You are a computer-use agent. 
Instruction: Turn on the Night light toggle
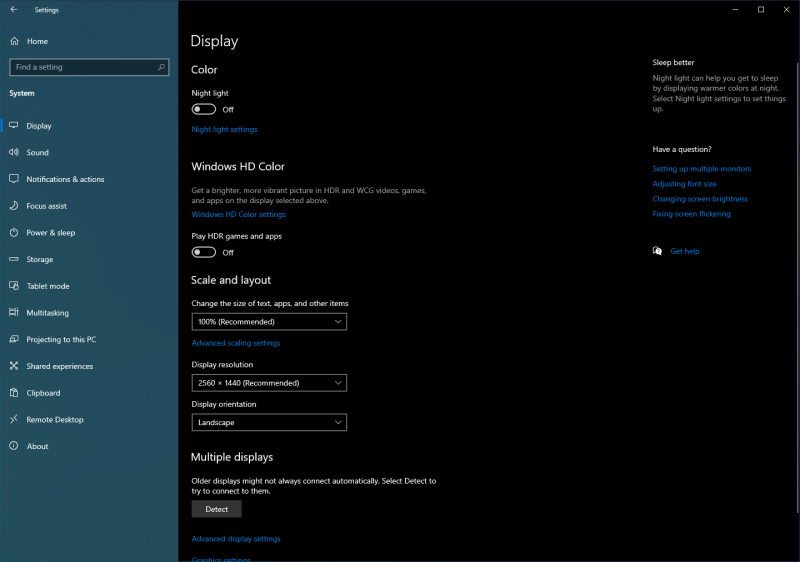[x=204, y=110]
